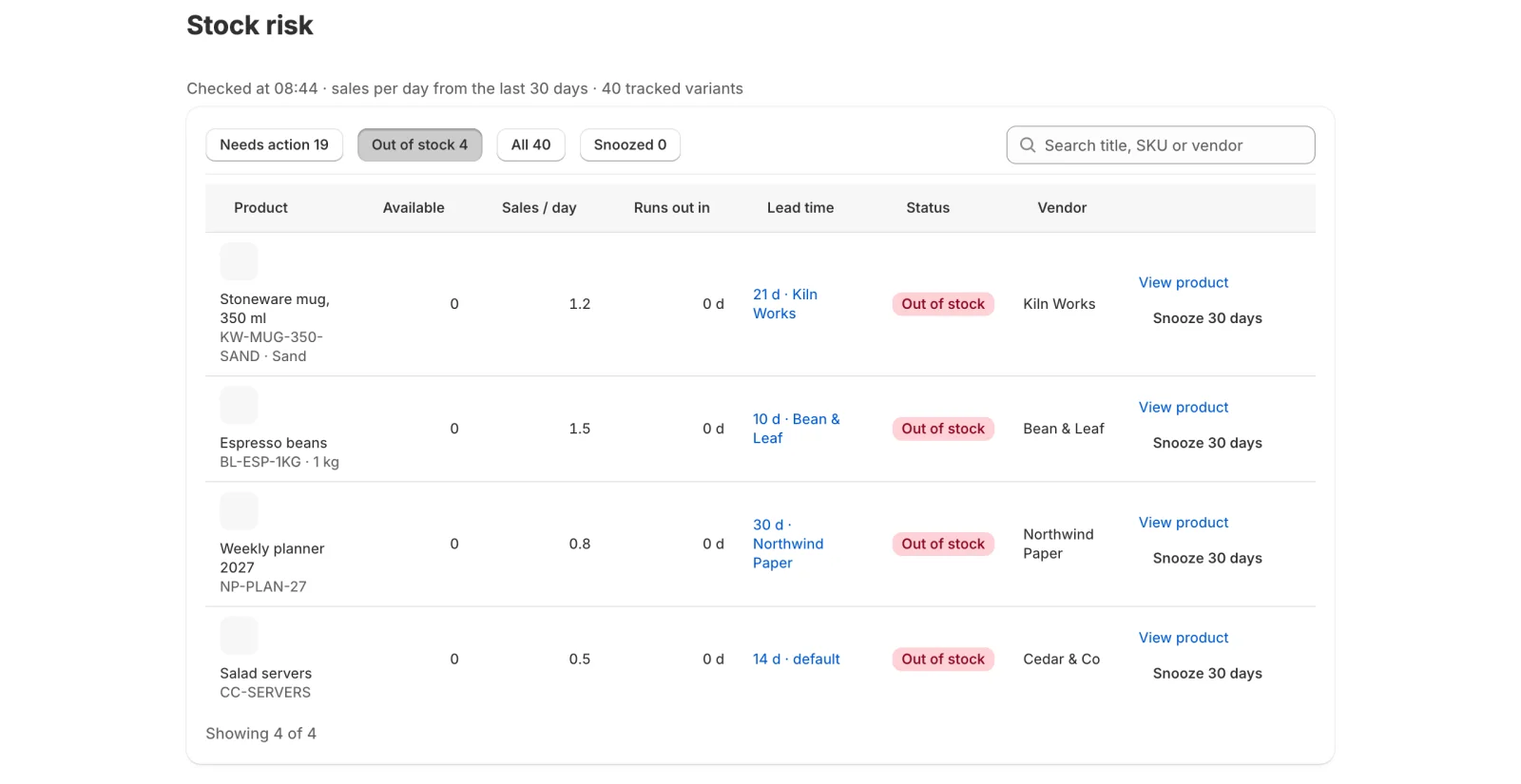Click the Runs out in column header
This screenshot has width=1521, height=784.
tap(672, 207)
